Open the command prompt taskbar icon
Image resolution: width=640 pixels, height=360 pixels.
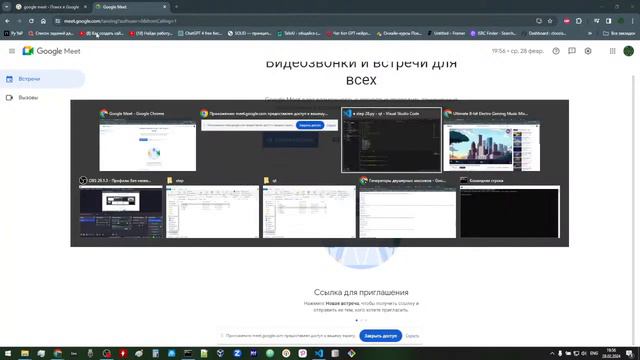188,353
